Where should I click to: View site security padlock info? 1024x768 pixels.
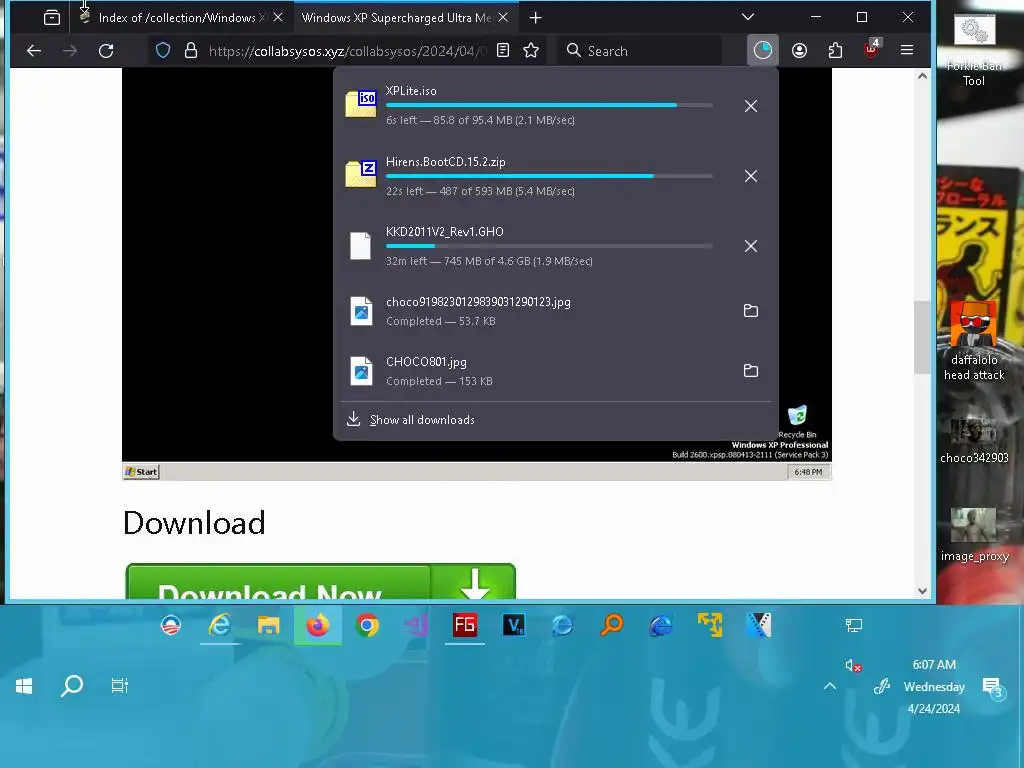coord(191,50)
